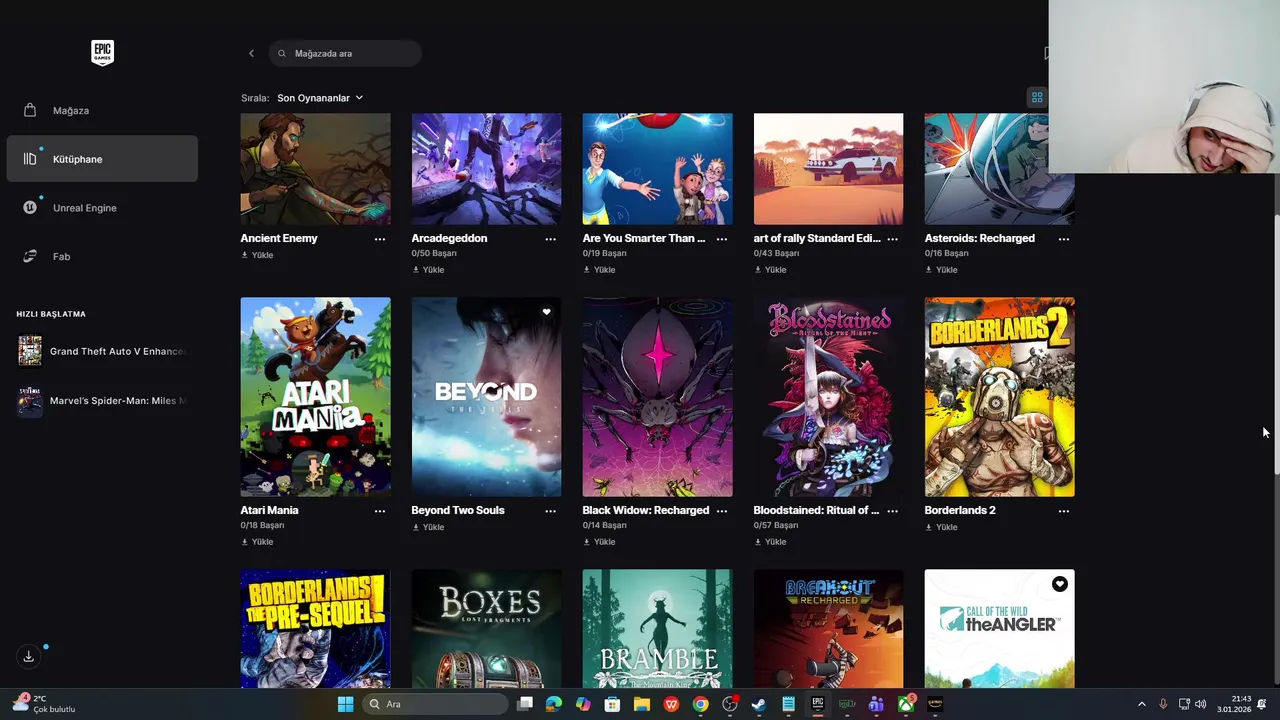Screen dimensions: 1280x720
Task: Open Steam from the taskbar
Action: 759,704
